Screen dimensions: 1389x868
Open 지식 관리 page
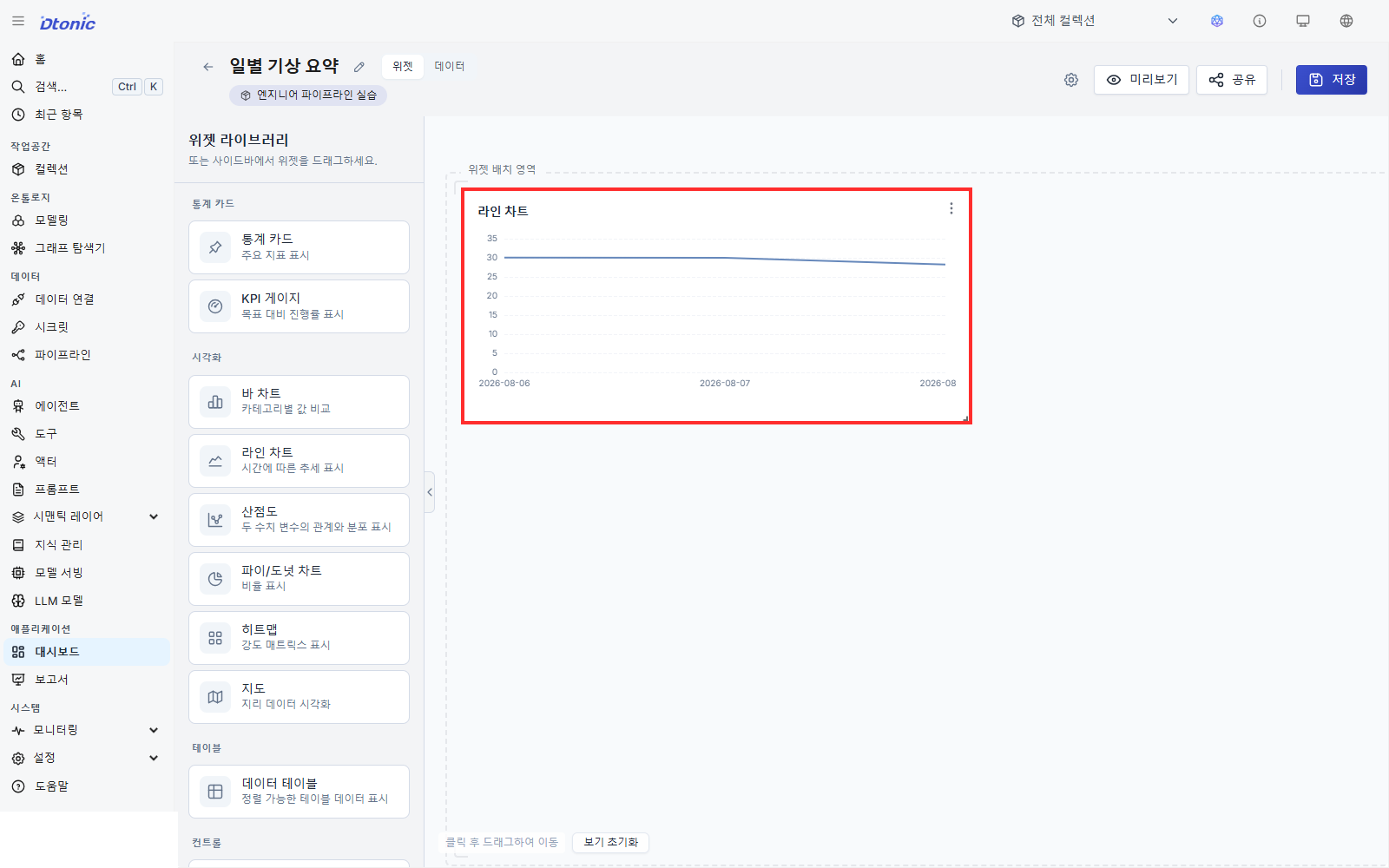(x=87, y=545)
